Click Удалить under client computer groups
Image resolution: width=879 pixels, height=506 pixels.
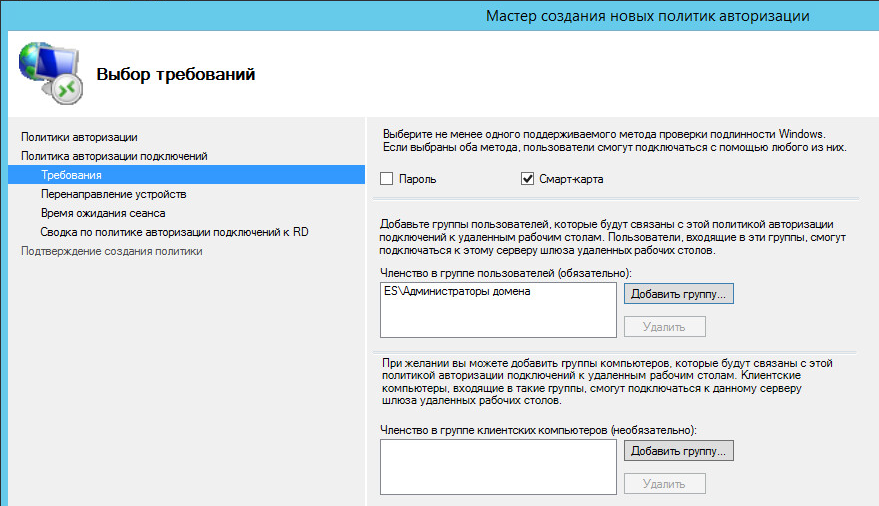click(664, 484)
